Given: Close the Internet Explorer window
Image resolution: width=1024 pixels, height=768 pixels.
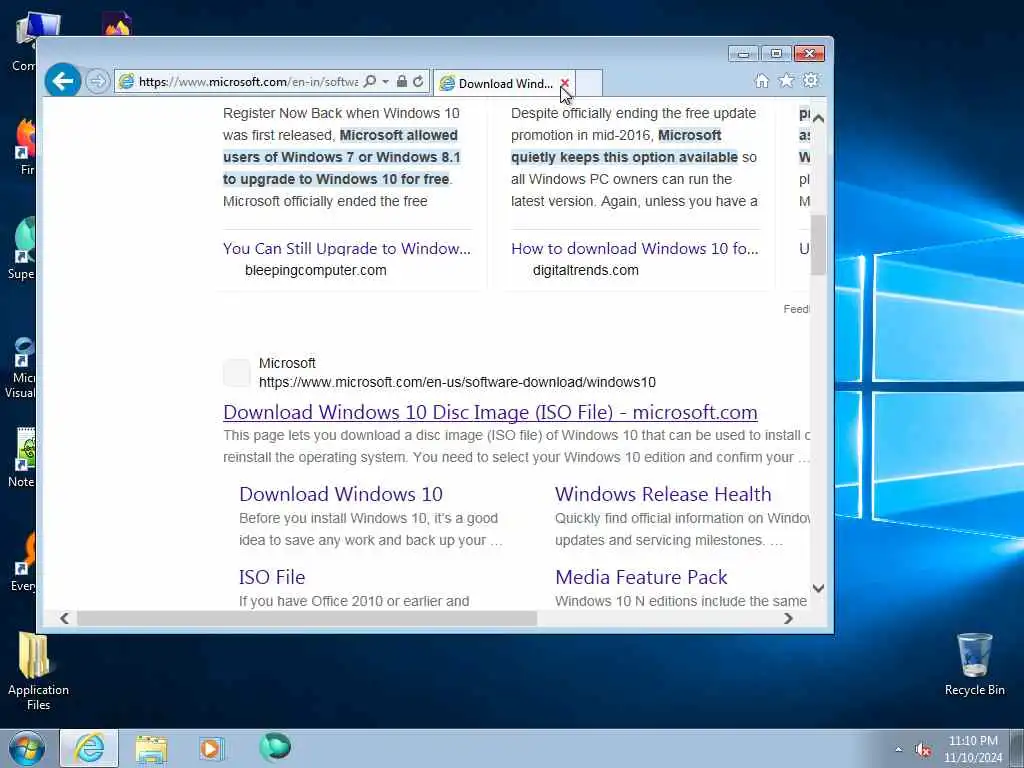Looking at the screenshot, I should click(x=809, y=54).
